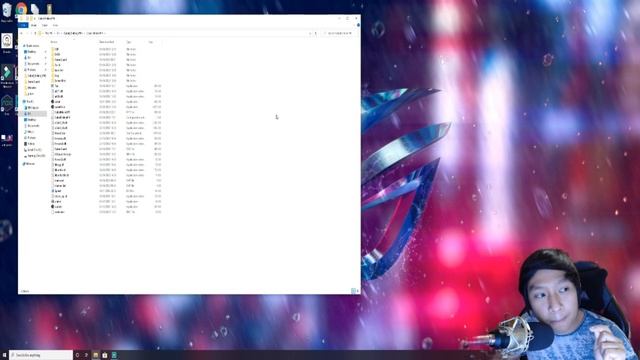640x360 pixels.
Task: Open the Windows Start menu
Action: pyautogui.click(x=4, y=355)
